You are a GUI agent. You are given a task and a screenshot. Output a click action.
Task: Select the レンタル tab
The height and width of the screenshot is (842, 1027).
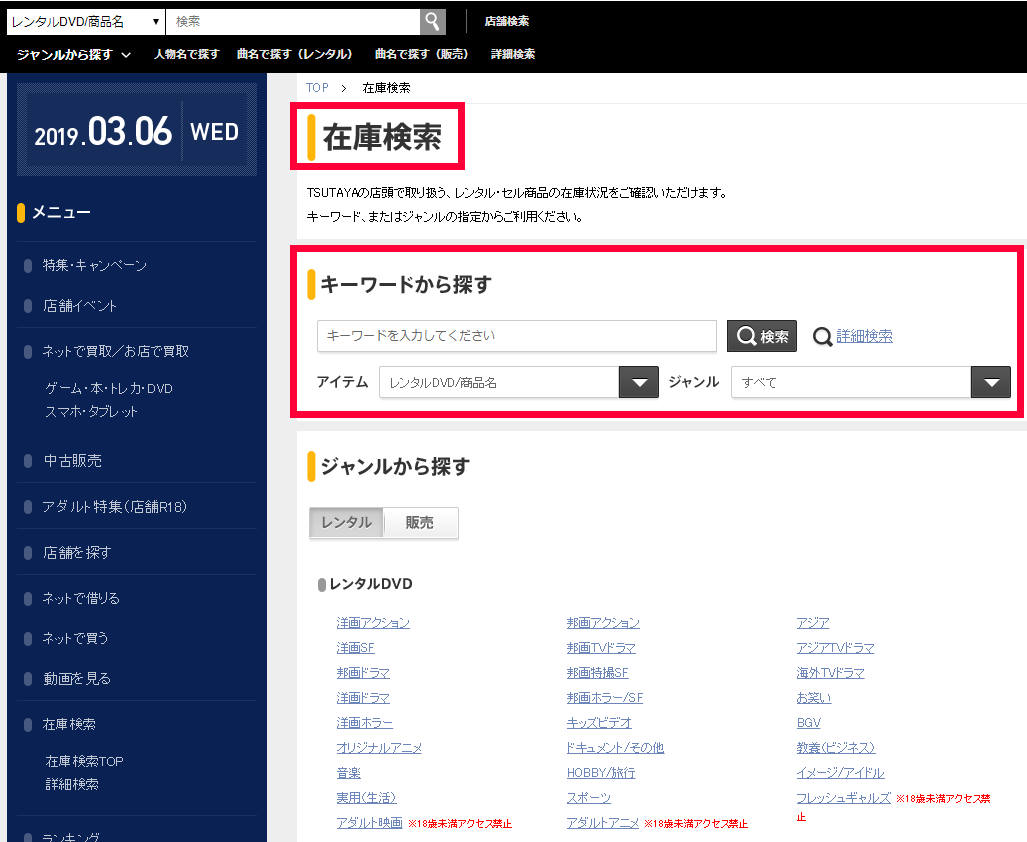pyautogui.click(x=347, y=522)
